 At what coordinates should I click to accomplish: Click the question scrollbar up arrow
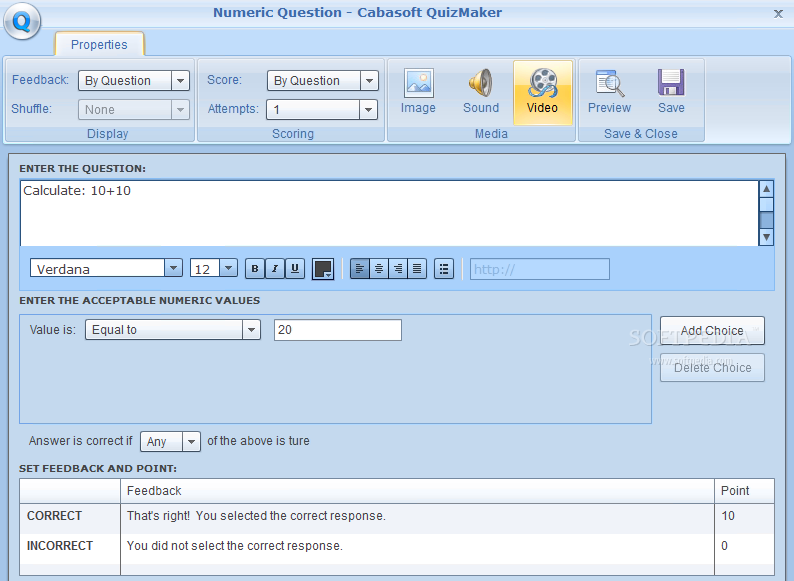pos(766,189)
